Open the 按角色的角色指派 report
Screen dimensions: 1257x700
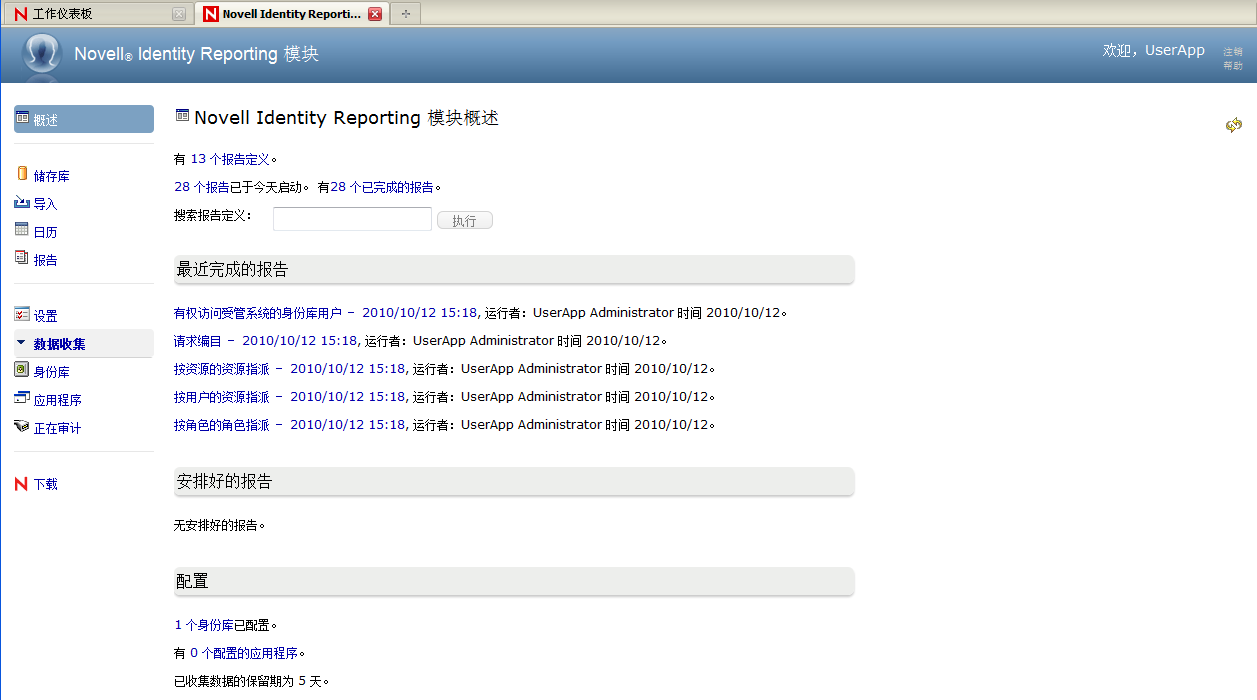(x=289, y=425)
